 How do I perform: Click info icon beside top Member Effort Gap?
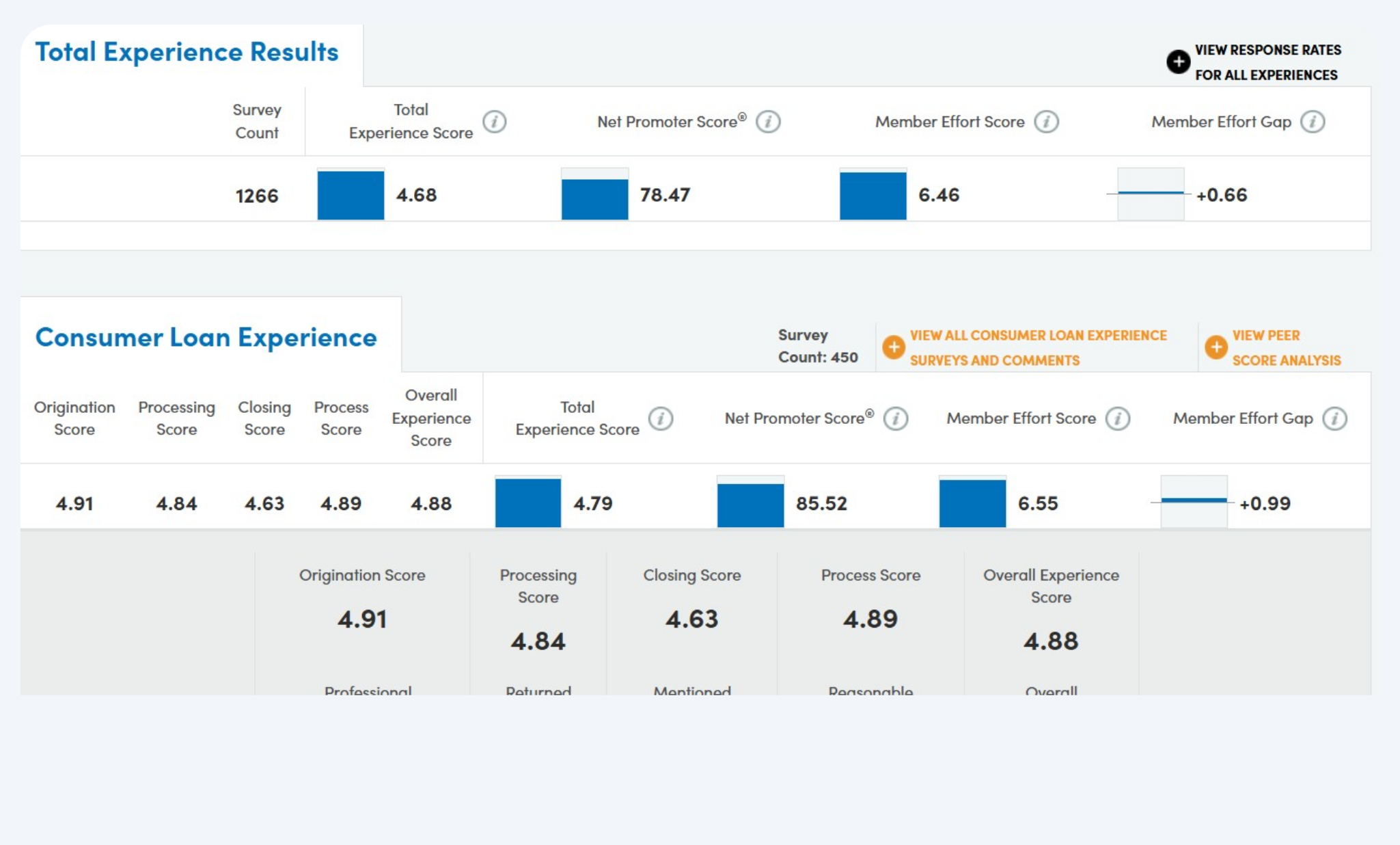(1313, 122)
